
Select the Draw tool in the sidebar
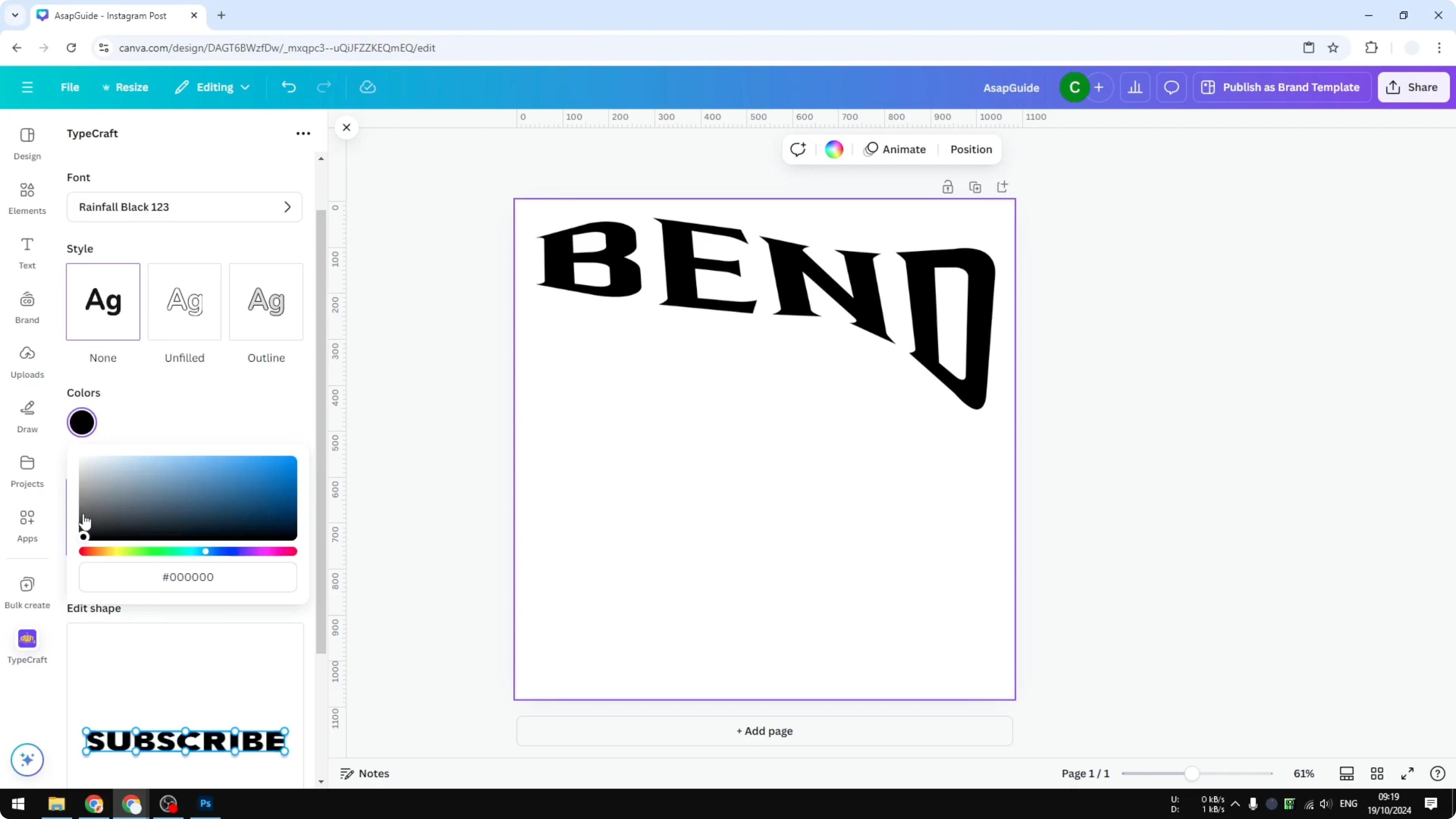[x=27, y=415]
